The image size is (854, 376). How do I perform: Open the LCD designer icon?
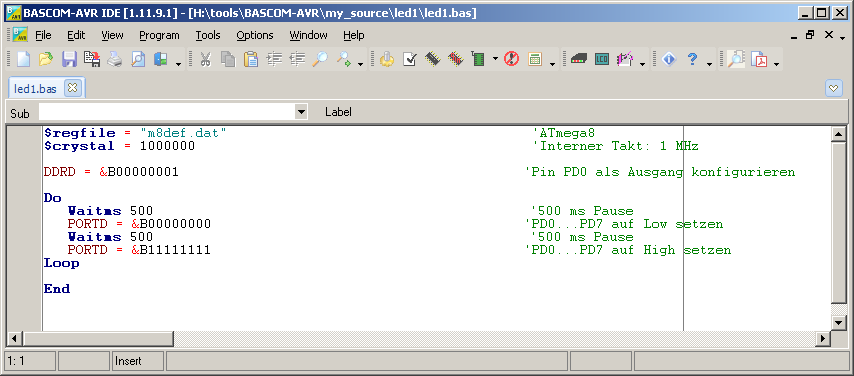(601, 59)
